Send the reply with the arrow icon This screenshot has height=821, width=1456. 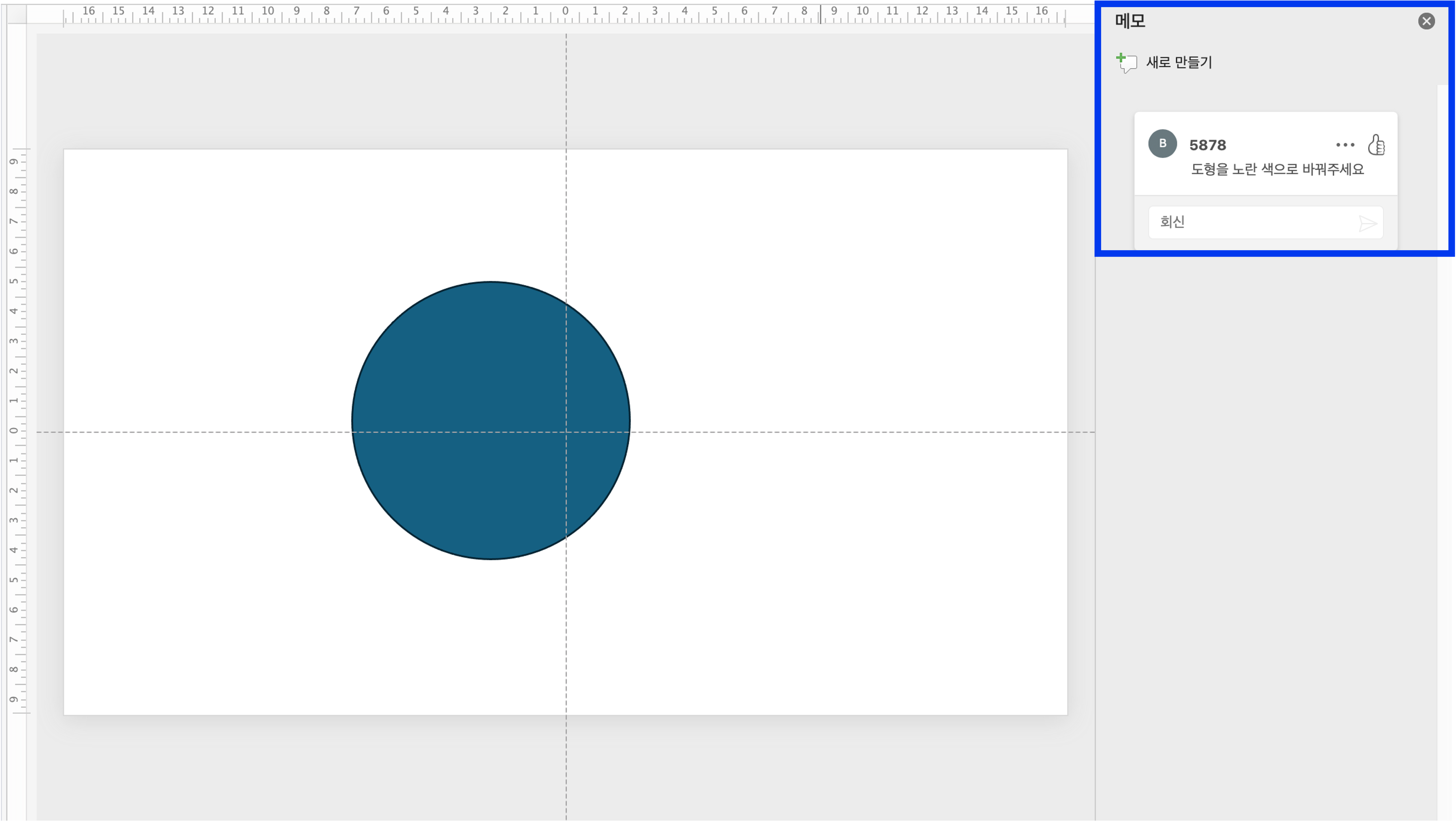coord(1367,223)
